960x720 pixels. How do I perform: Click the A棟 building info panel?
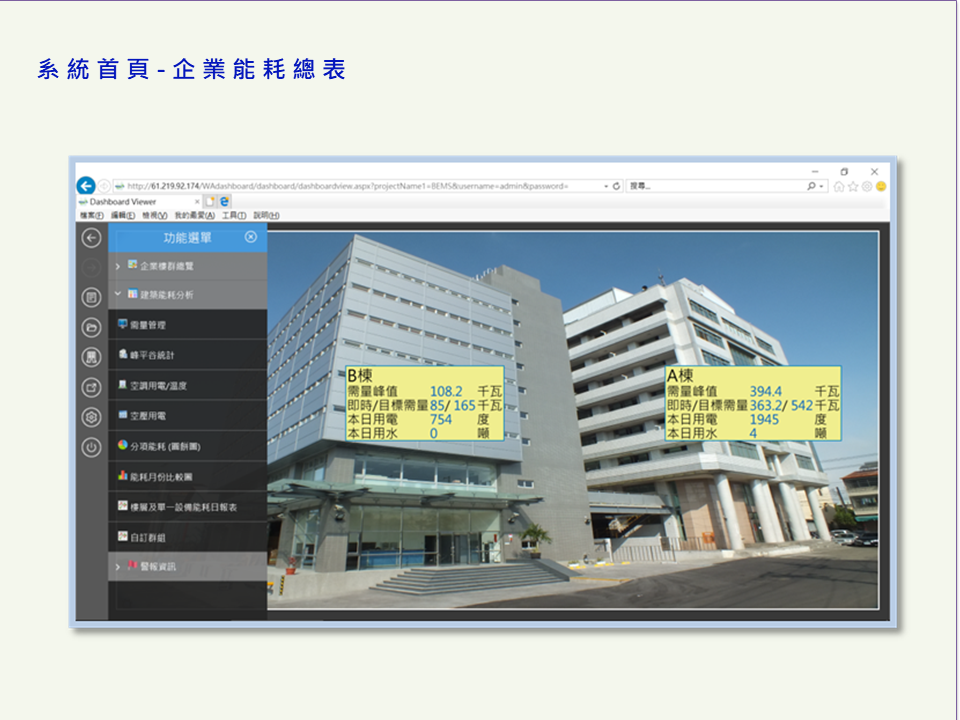[752, 403]
